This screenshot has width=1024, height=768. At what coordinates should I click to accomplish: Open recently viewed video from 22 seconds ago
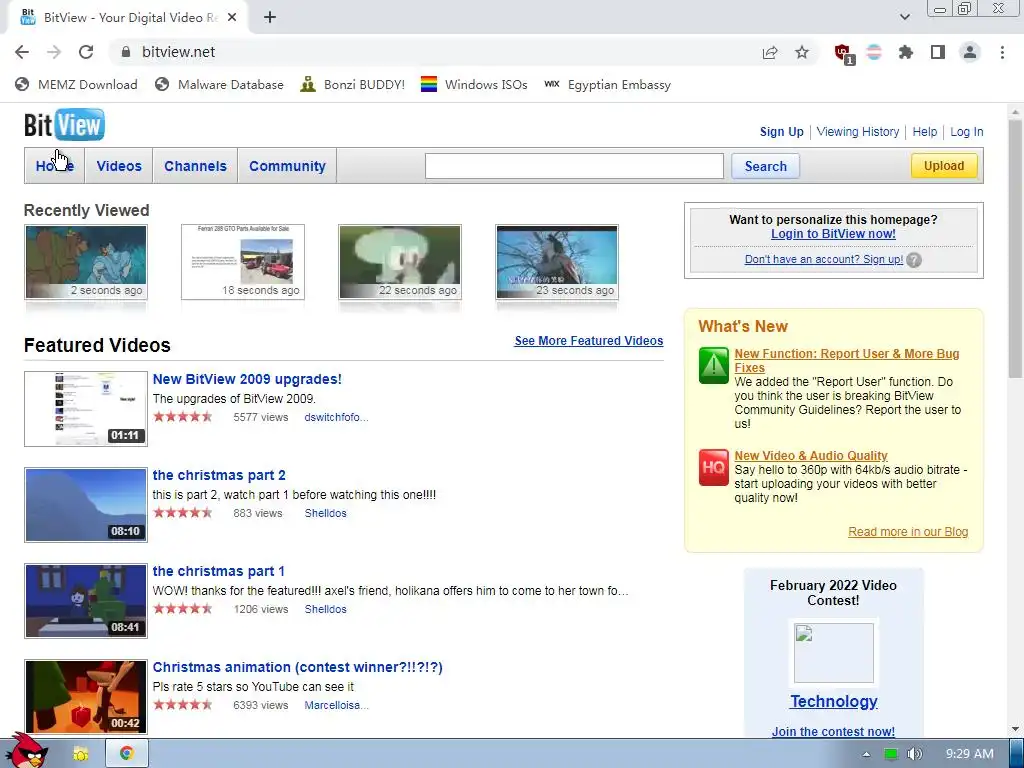point(400,262)
